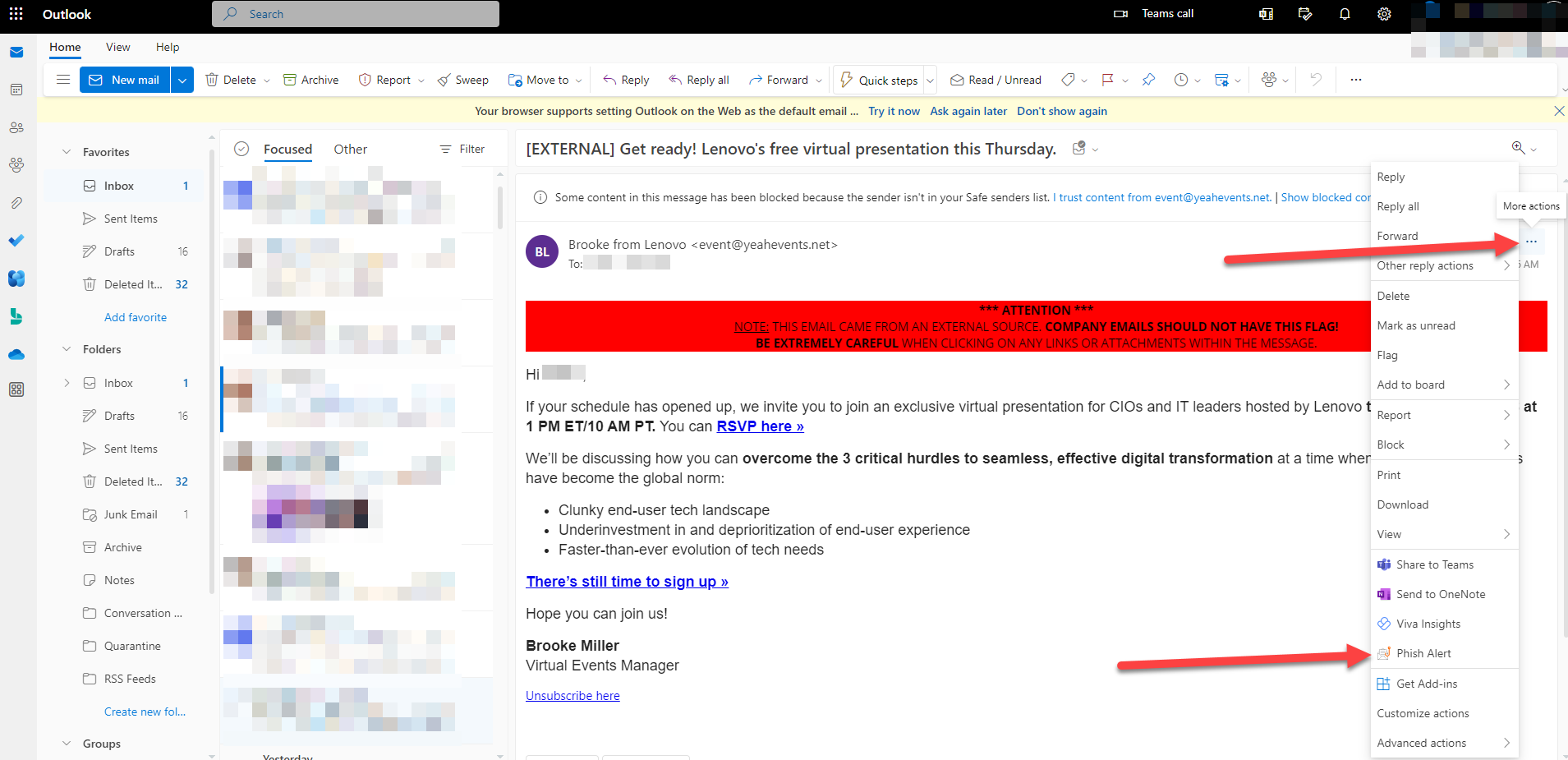Open the Delete options dropdown arrow

pos(267,81)
